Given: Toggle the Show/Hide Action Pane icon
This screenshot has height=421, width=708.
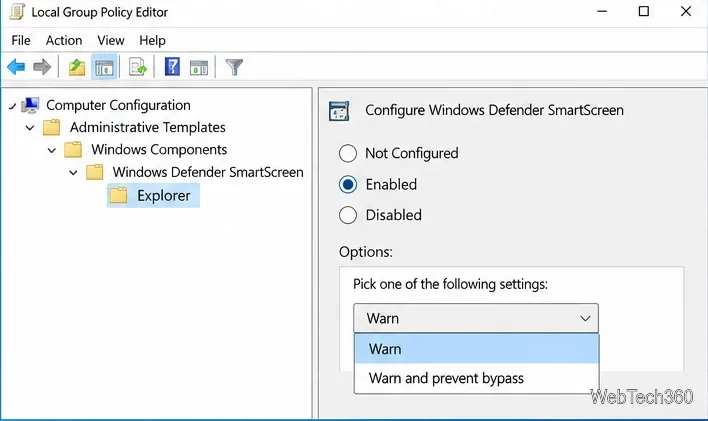Looking at the screenshot, I should [x=199, y=68].
